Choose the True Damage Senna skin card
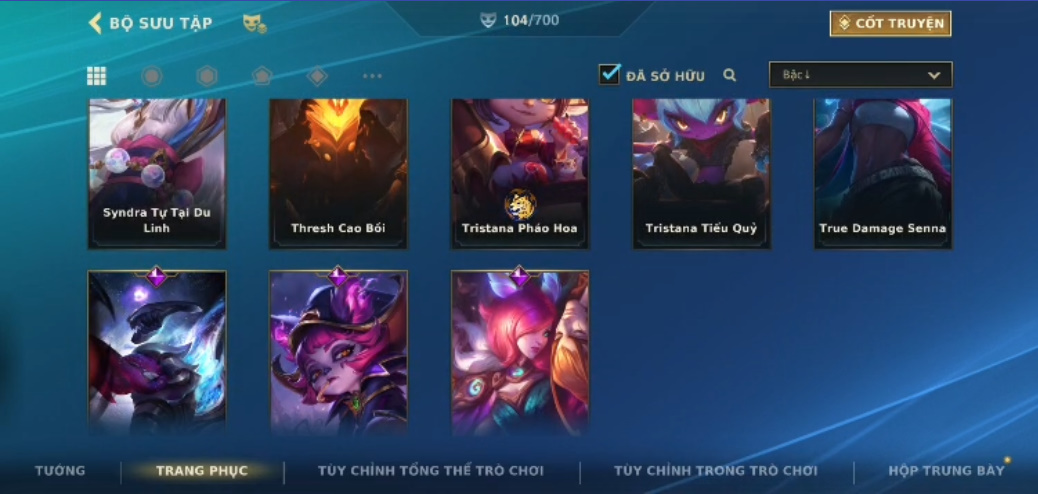The width and height of the screenshot is (1038, 494). 883,174
